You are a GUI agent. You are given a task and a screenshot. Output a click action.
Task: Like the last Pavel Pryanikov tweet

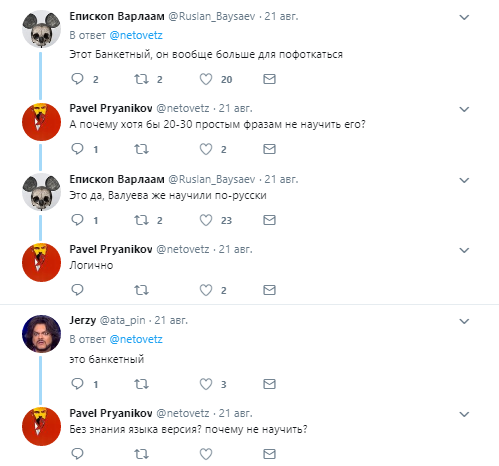[x=206, y=454]
